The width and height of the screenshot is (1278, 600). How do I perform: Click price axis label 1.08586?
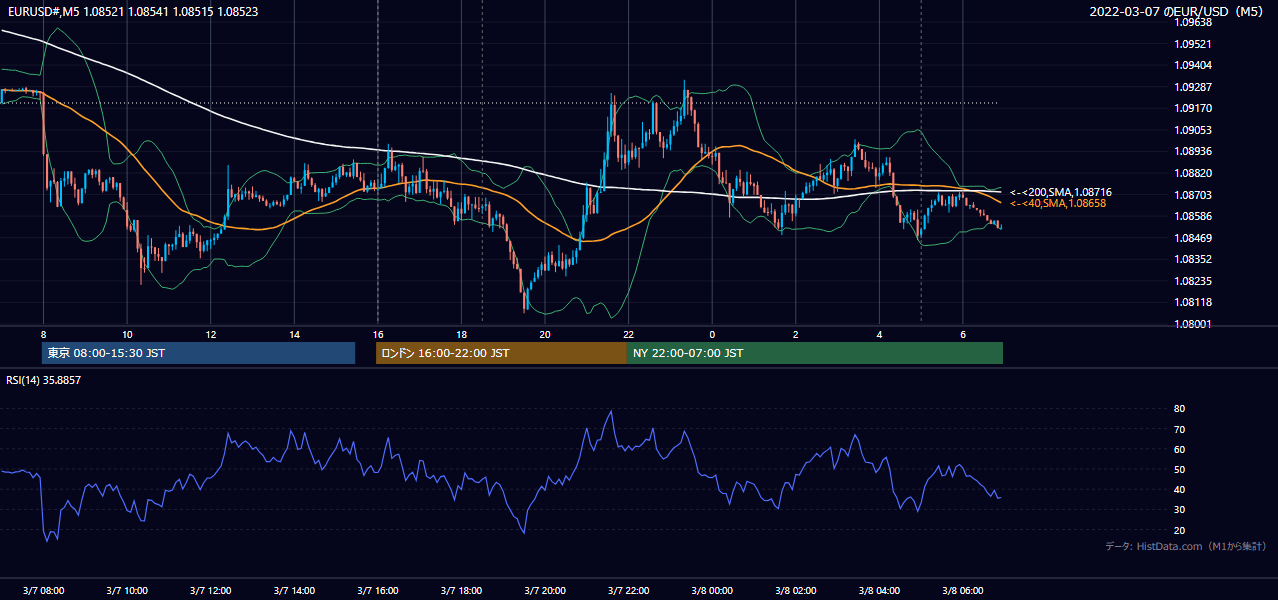pos(1194,216)
